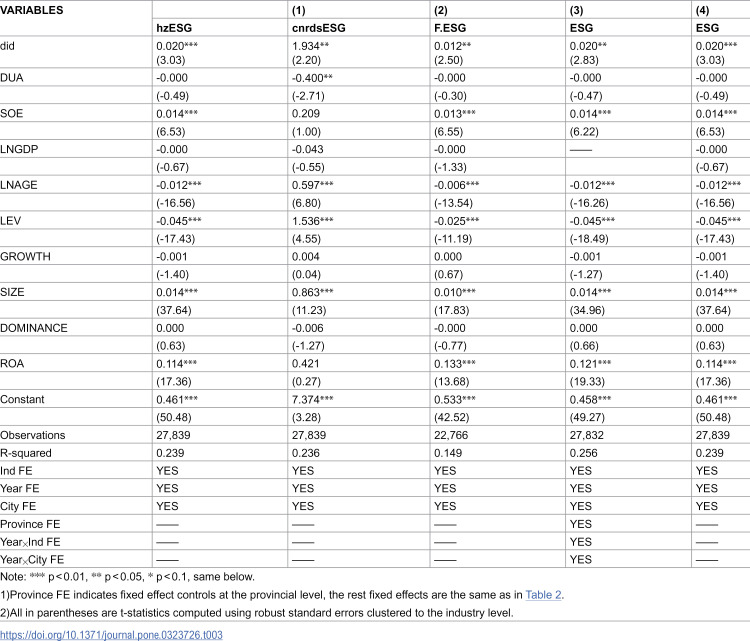Screen dimensions: 750x641
Task: Click the column (3) number header
Action: tap(576, 10)
